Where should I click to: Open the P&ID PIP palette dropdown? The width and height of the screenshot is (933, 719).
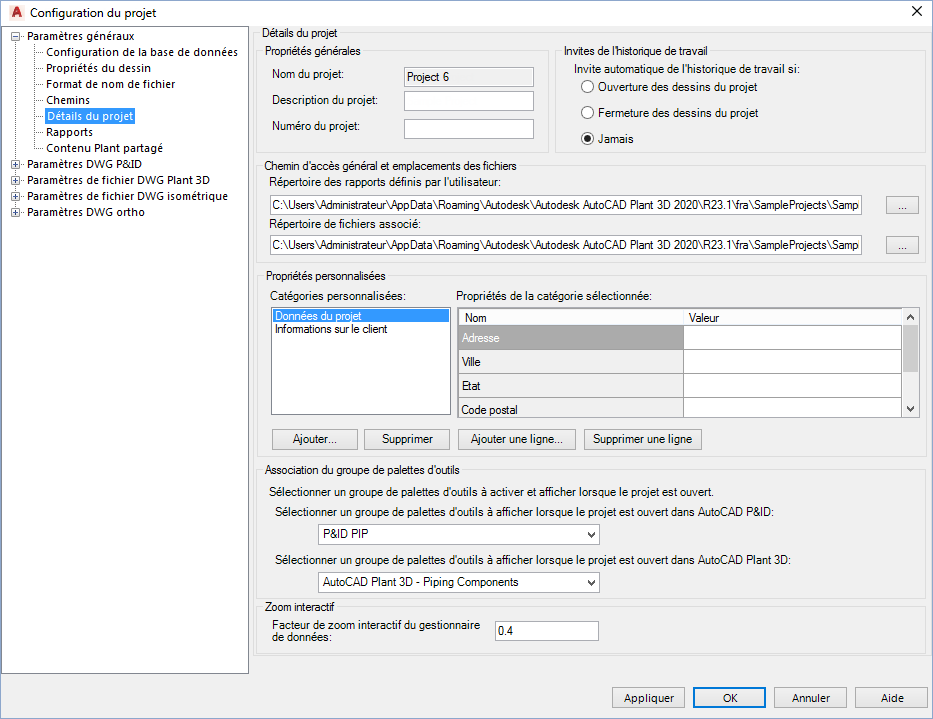tap(459, 534)
